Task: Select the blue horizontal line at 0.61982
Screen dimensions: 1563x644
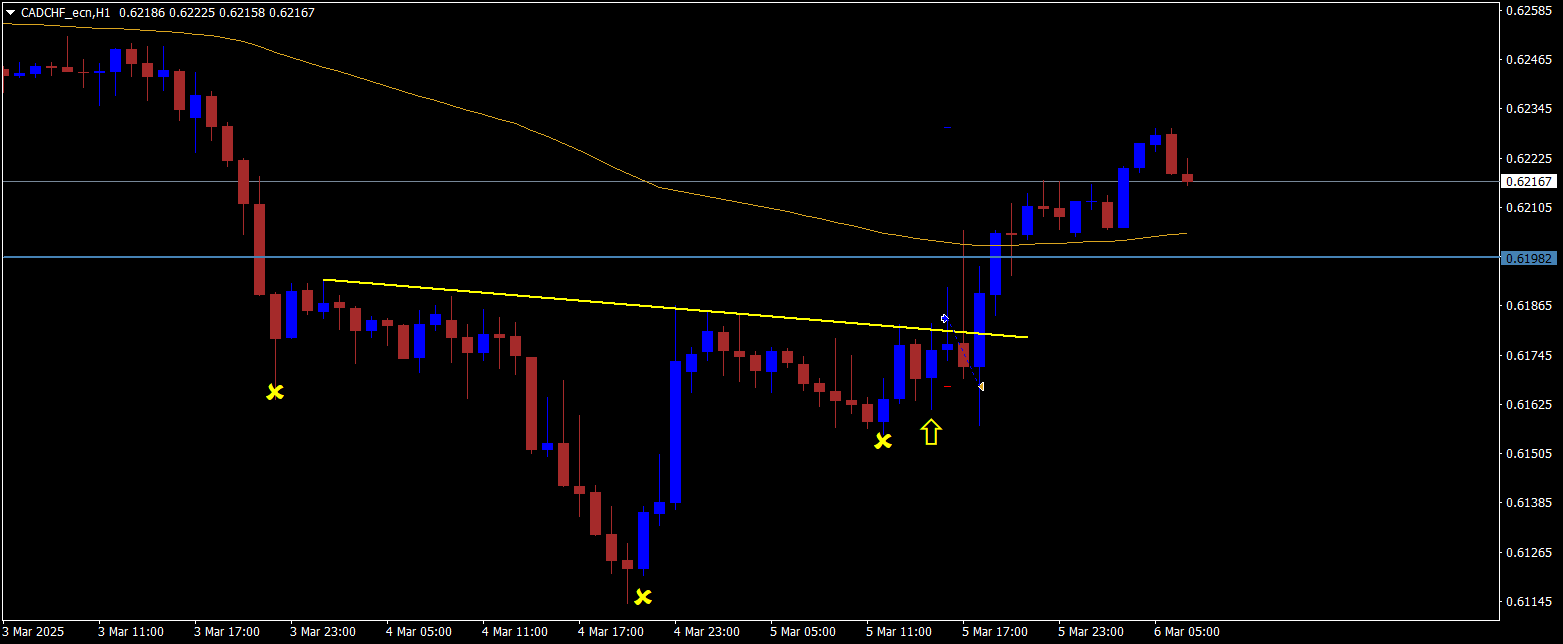Action: click(x=750, y=257)
